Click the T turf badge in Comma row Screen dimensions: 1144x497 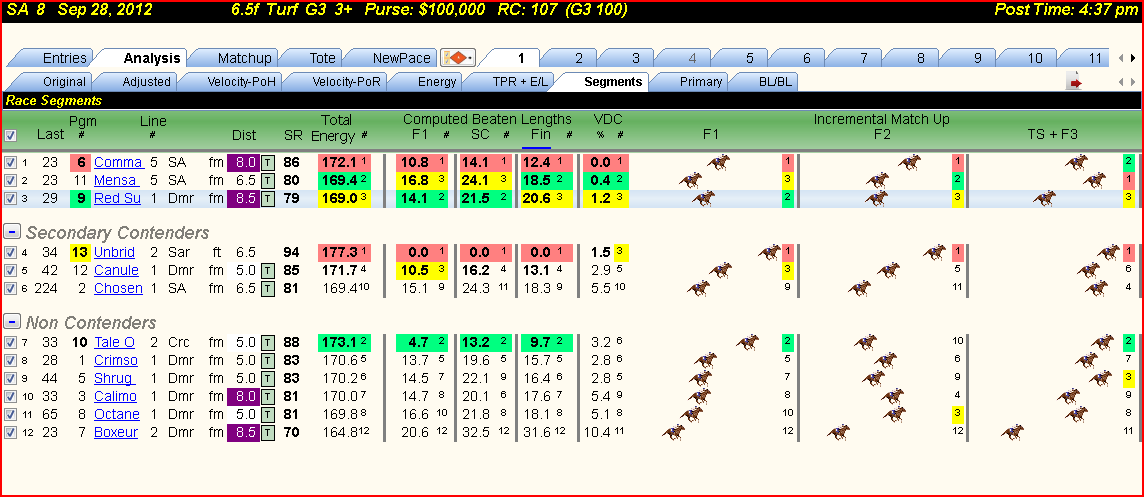[268, 162]
